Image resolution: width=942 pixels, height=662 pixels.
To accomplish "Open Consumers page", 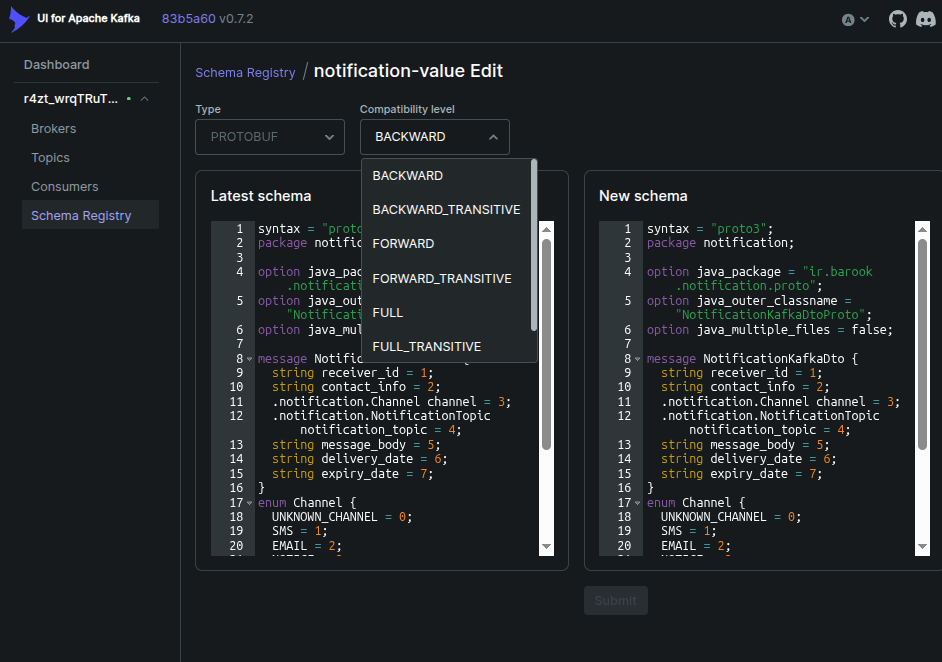I will (64, 187).
